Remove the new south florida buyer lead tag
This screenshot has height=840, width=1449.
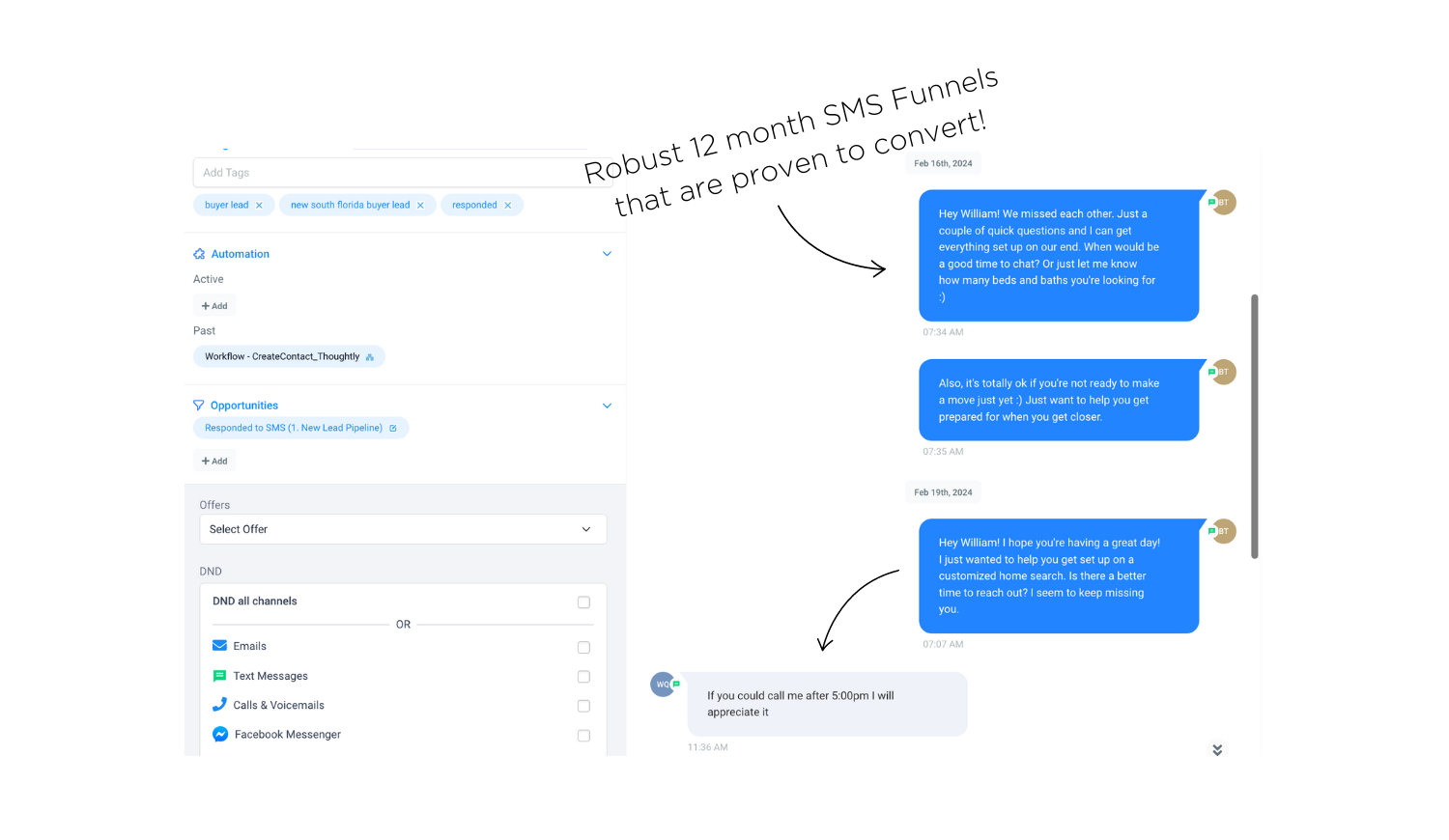pyautogui.click(x=420, y=206)
